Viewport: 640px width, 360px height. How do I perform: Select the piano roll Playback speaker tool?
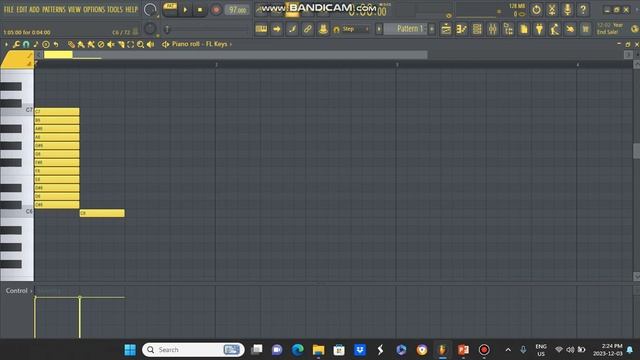[150, 44]
